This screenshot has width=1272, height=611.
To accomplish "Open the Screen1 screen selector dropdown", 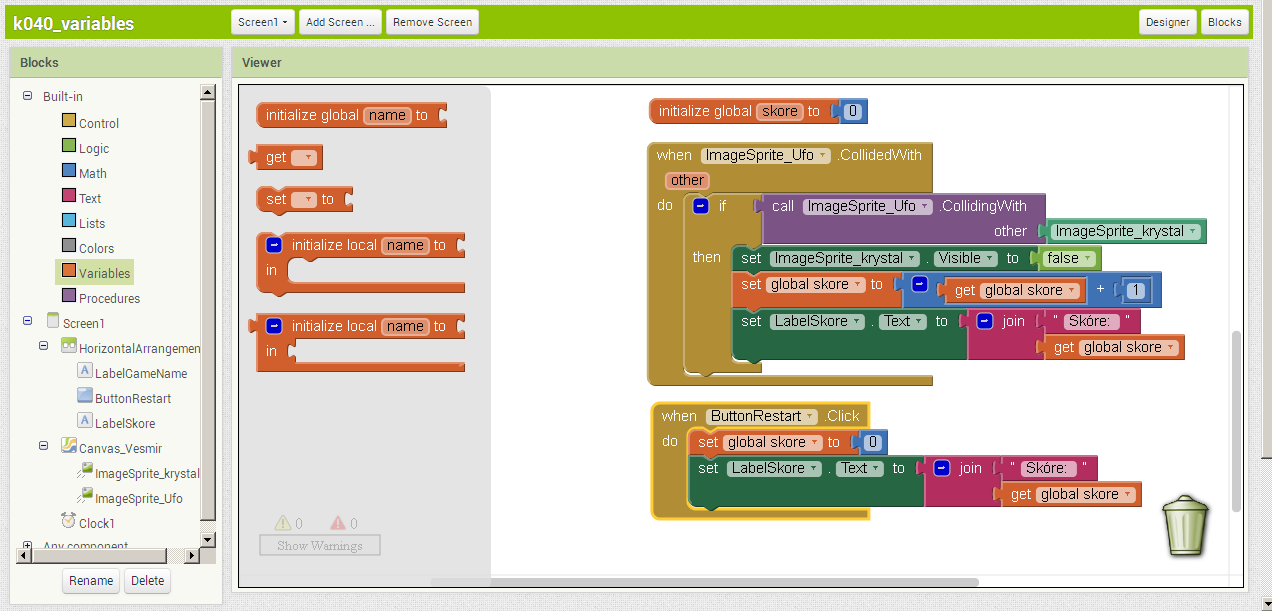I will click(263, 22).
